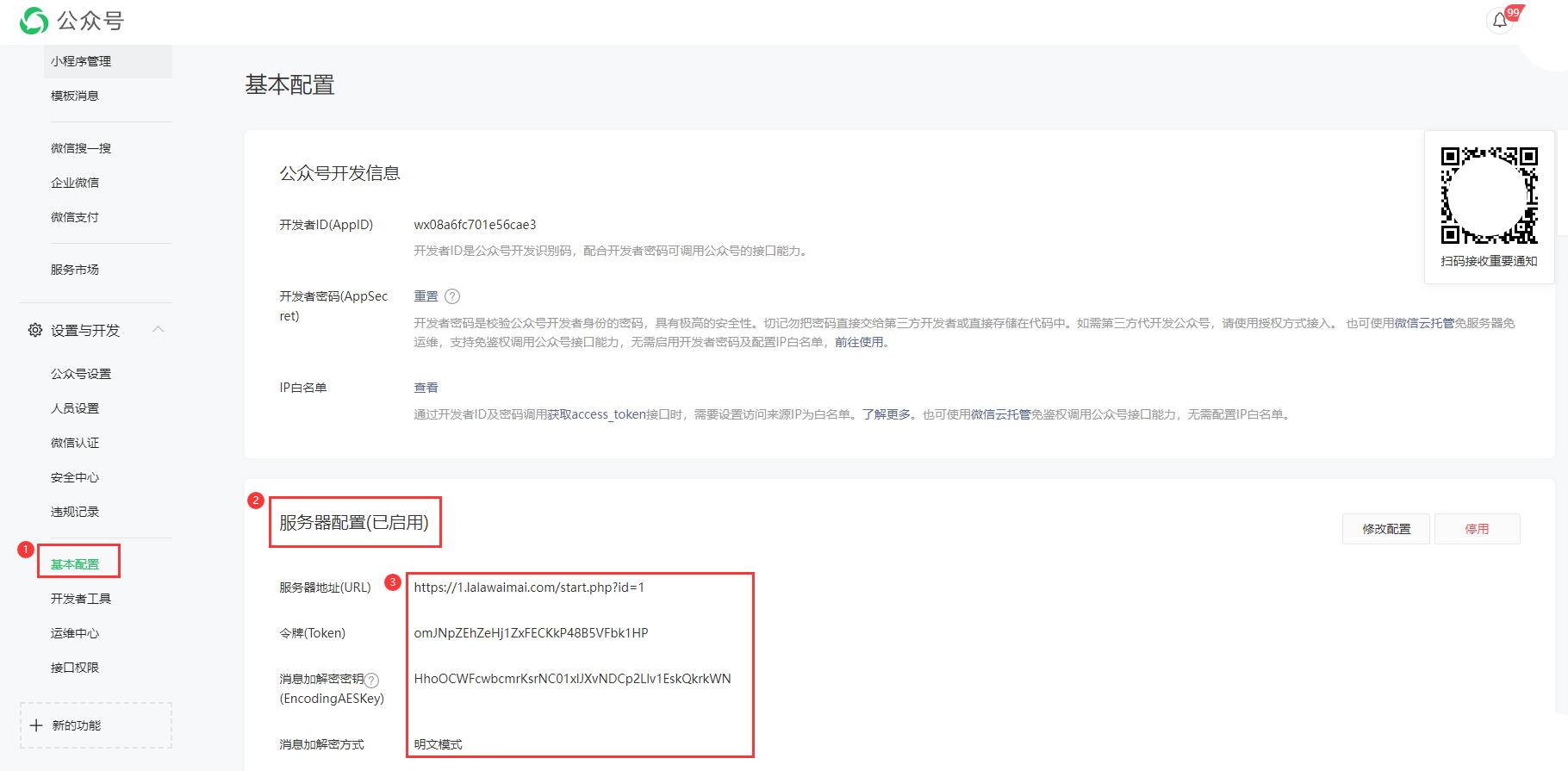
Task: Click the help icon next to 重置
Action: click(x=452, y=296)
